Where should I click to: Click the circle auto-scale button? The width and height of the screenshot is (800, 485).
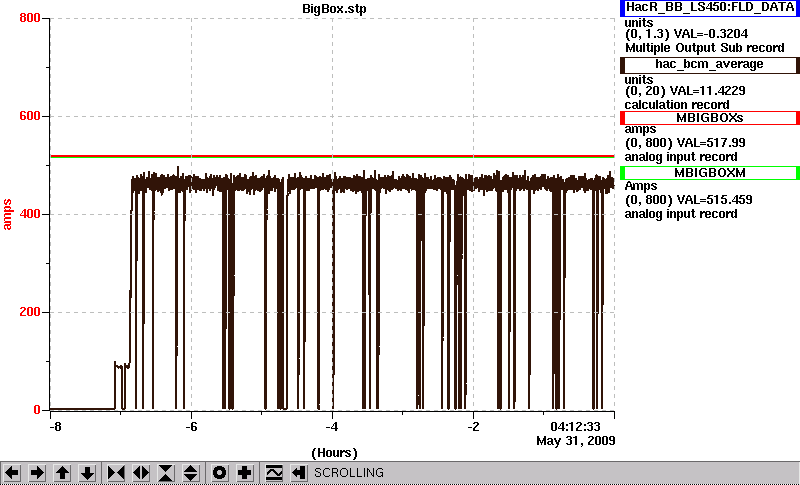220,473
